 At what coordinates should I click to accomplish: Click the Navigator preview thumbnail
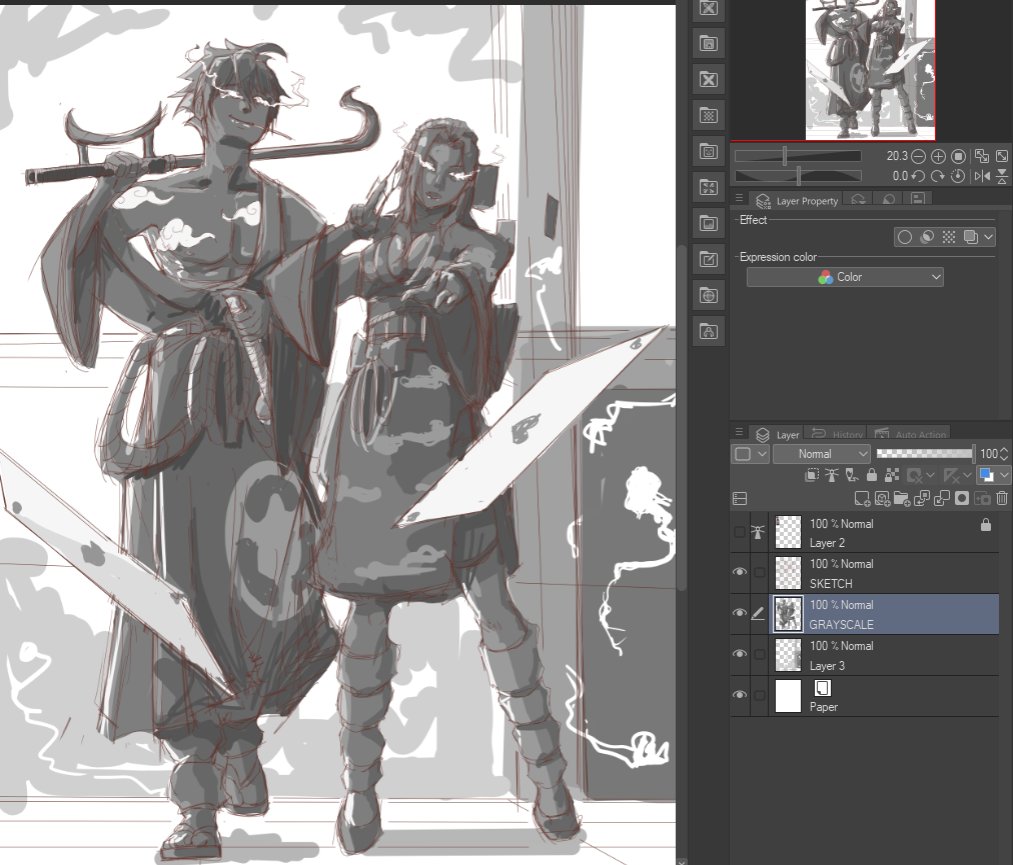(x=870, y=69)
